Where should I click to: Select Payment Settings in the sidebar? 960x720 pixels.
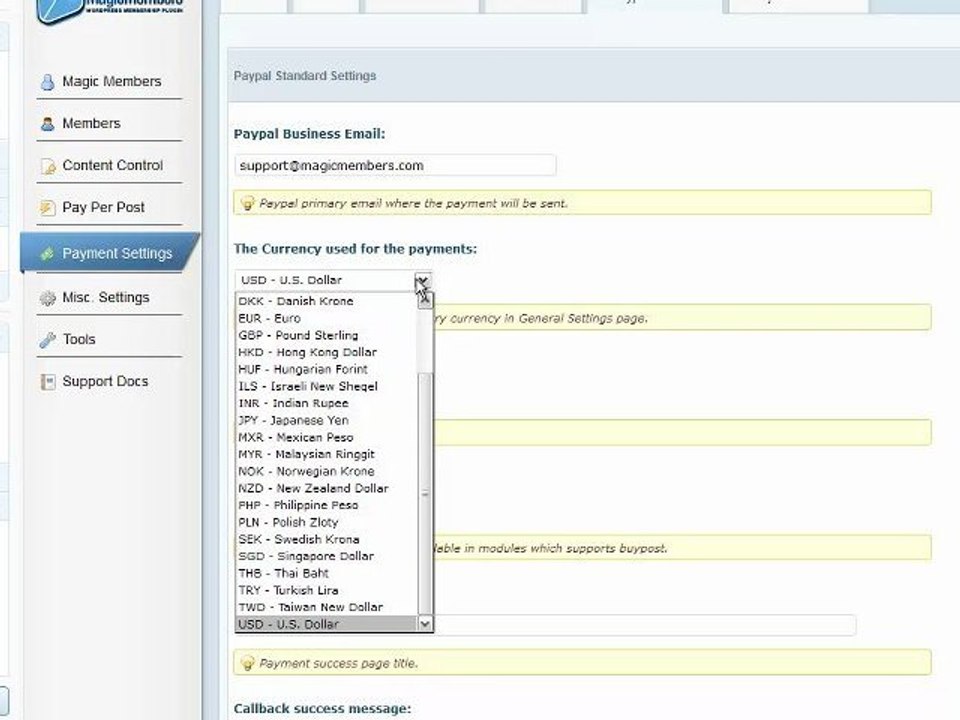pyautogui.click(x=110, y=253)
